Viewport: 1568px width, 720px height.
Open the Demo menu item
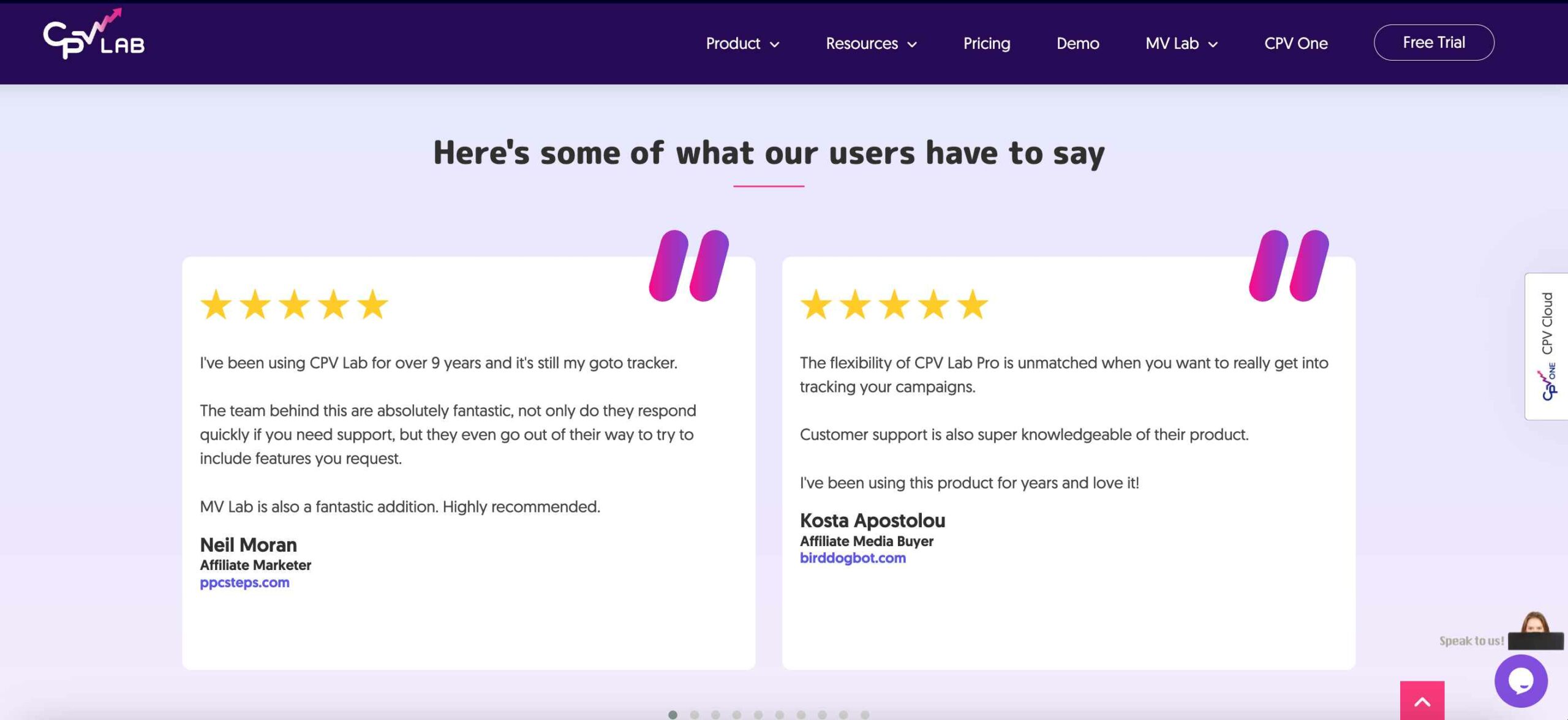1077,43
